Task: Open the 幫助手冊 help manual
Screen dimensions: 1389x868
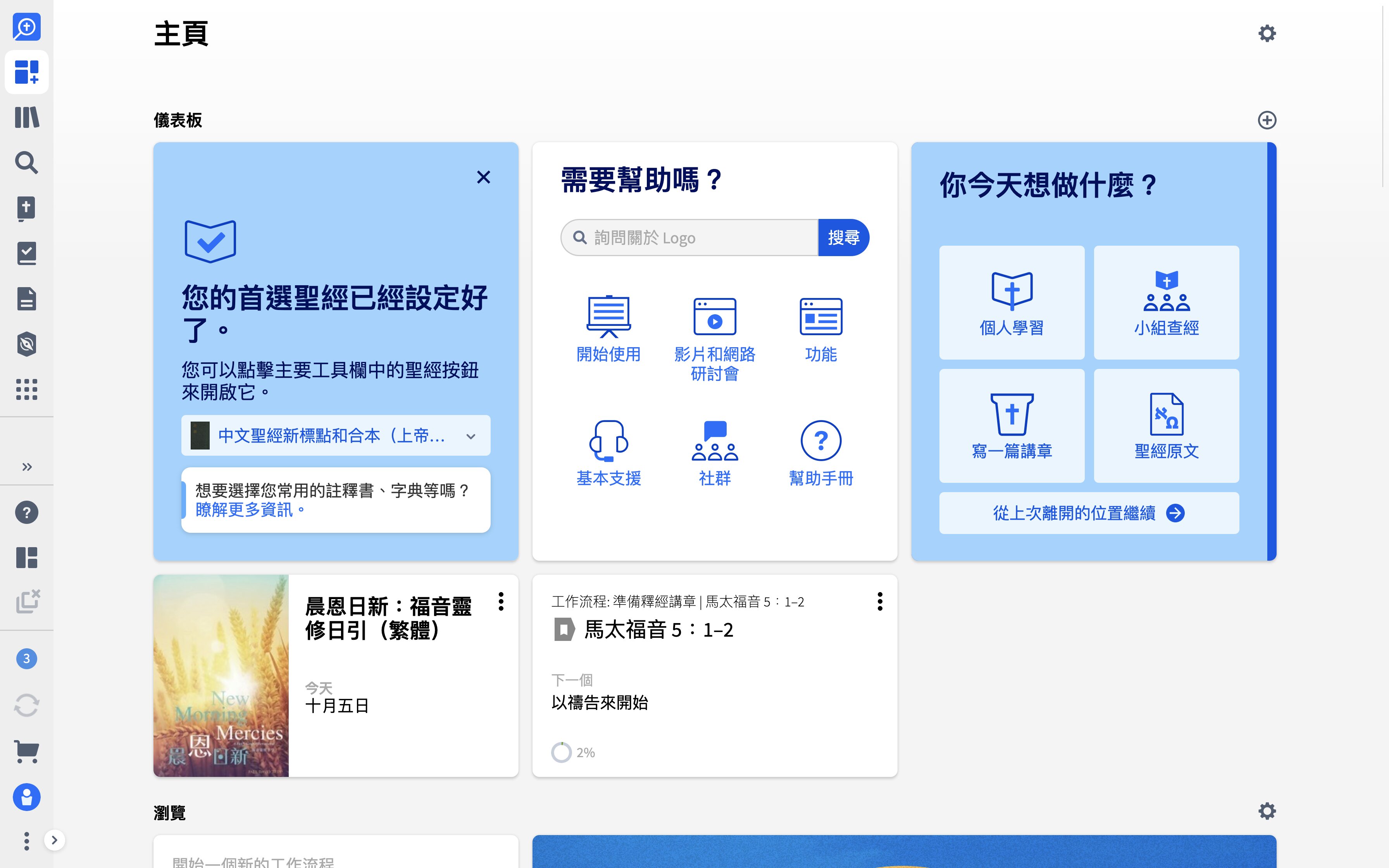Action: [x=821, y=453]
